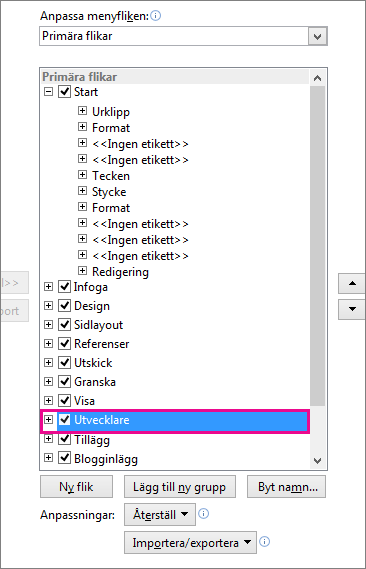Expand the Redigering group
Screen dimensions: 366x569
pos(82,270)
